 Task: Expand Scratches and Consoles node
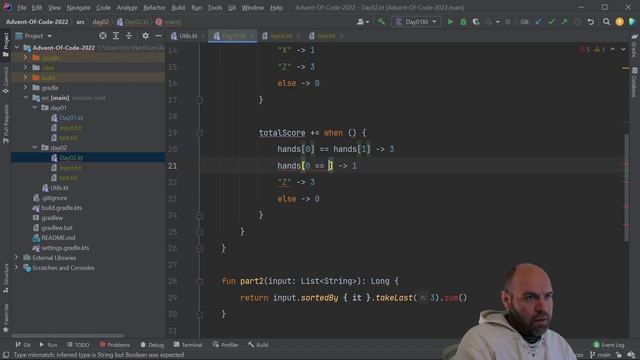[17, 268]
